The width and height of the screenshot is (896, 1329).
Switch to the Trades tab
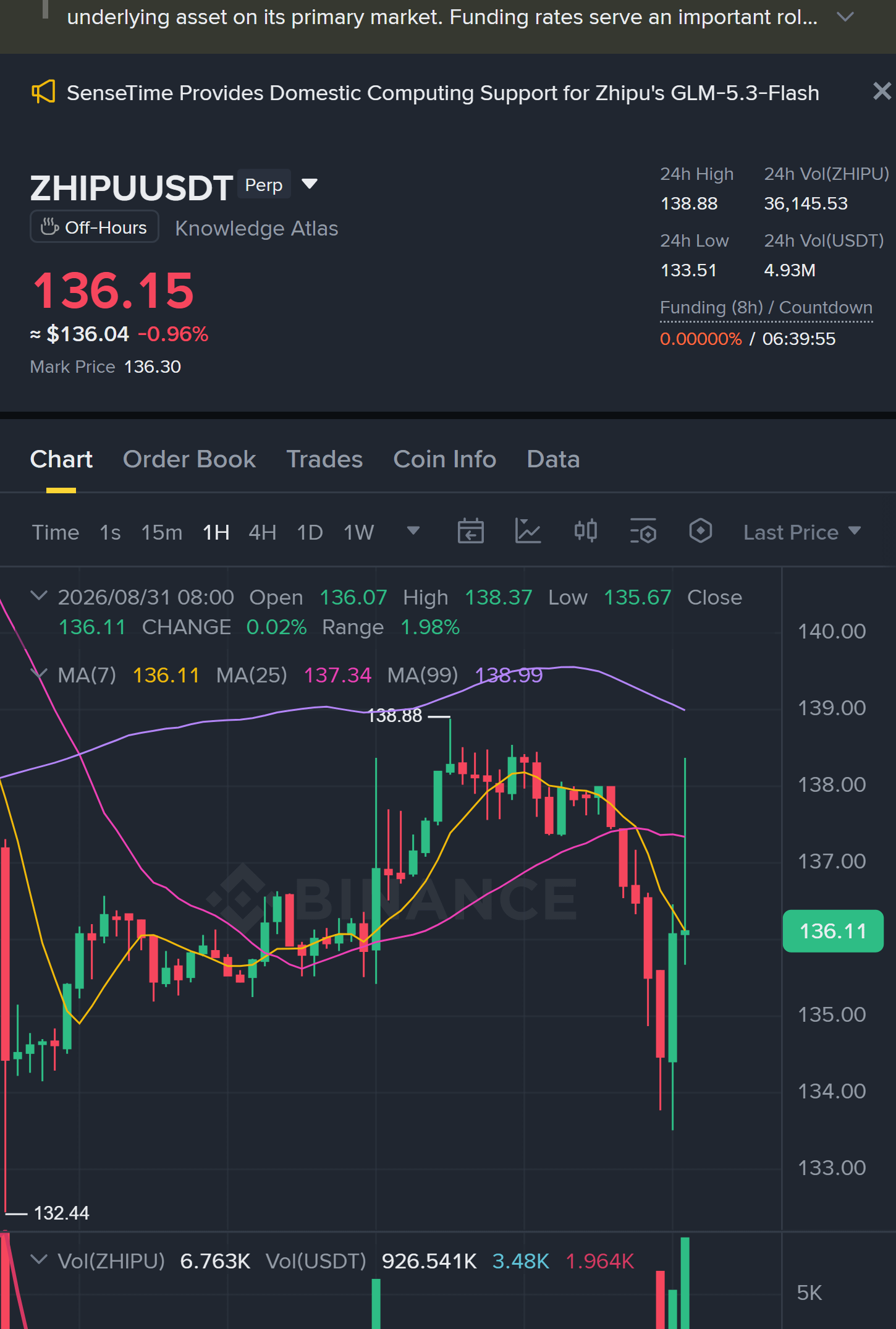(324, 459)
